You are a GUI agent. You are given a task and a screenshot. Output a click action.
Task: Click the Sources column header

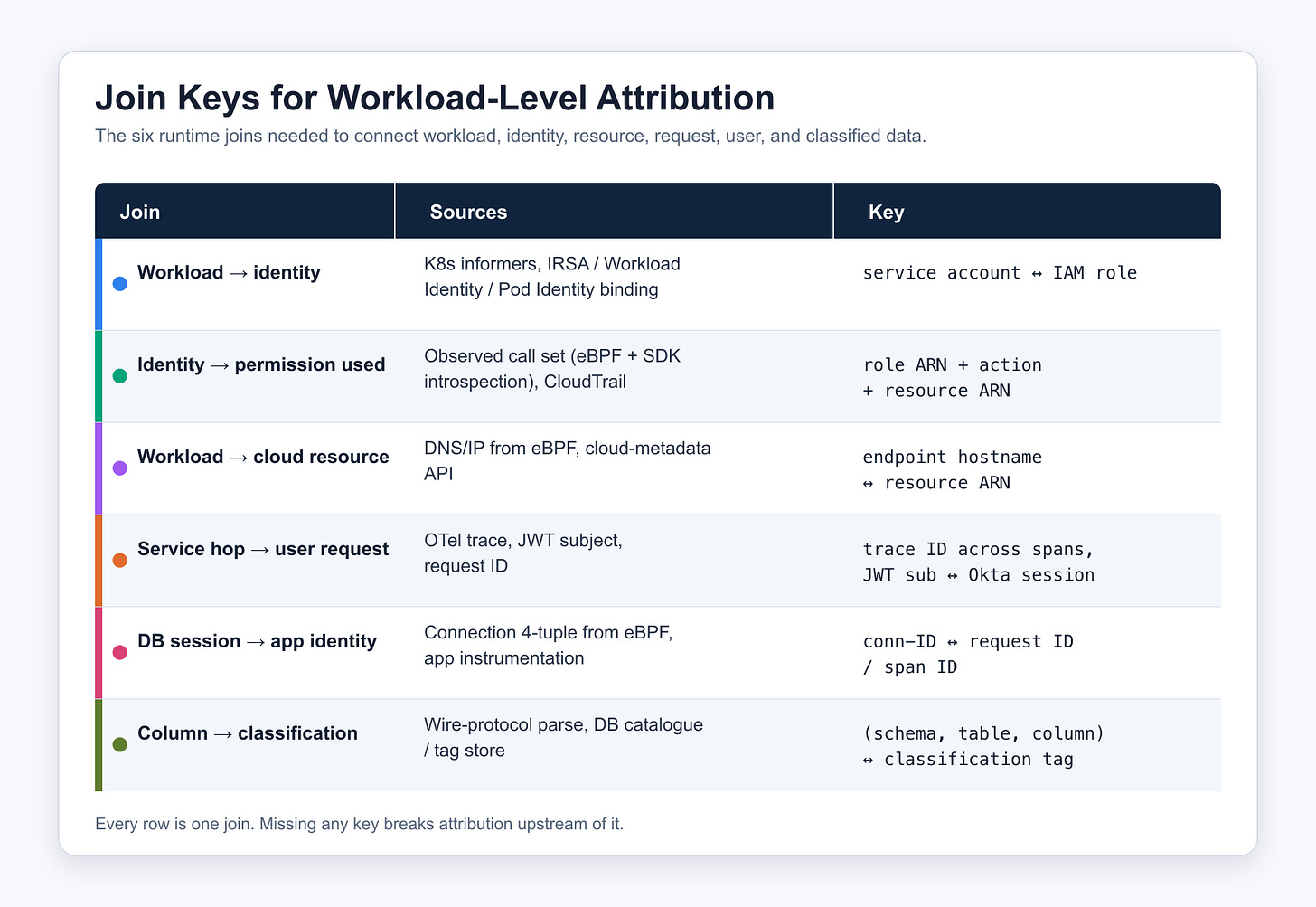coord(615,212)
